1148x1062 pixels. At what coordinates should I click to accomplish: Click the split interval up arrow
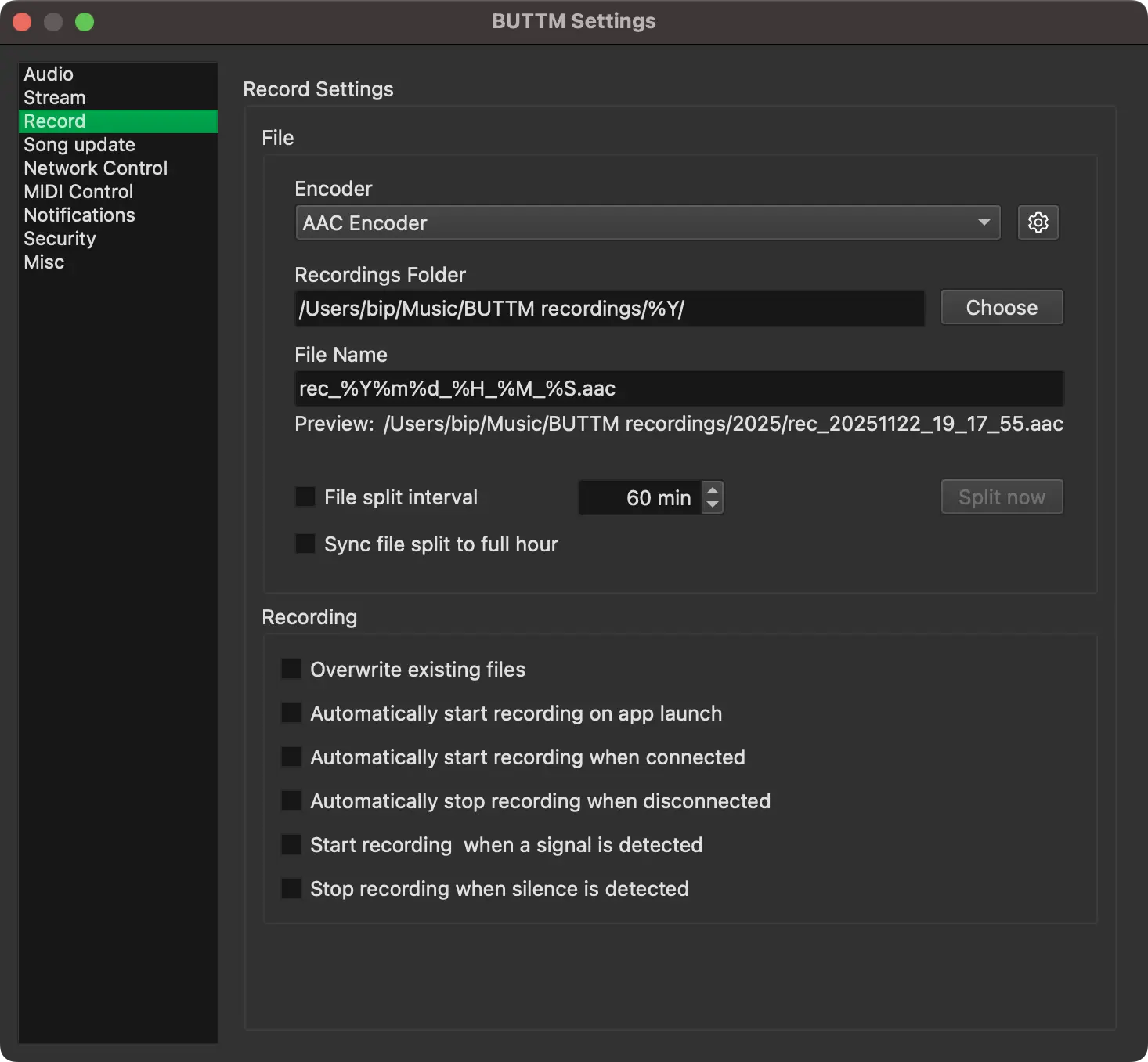(x=713, y=490)
